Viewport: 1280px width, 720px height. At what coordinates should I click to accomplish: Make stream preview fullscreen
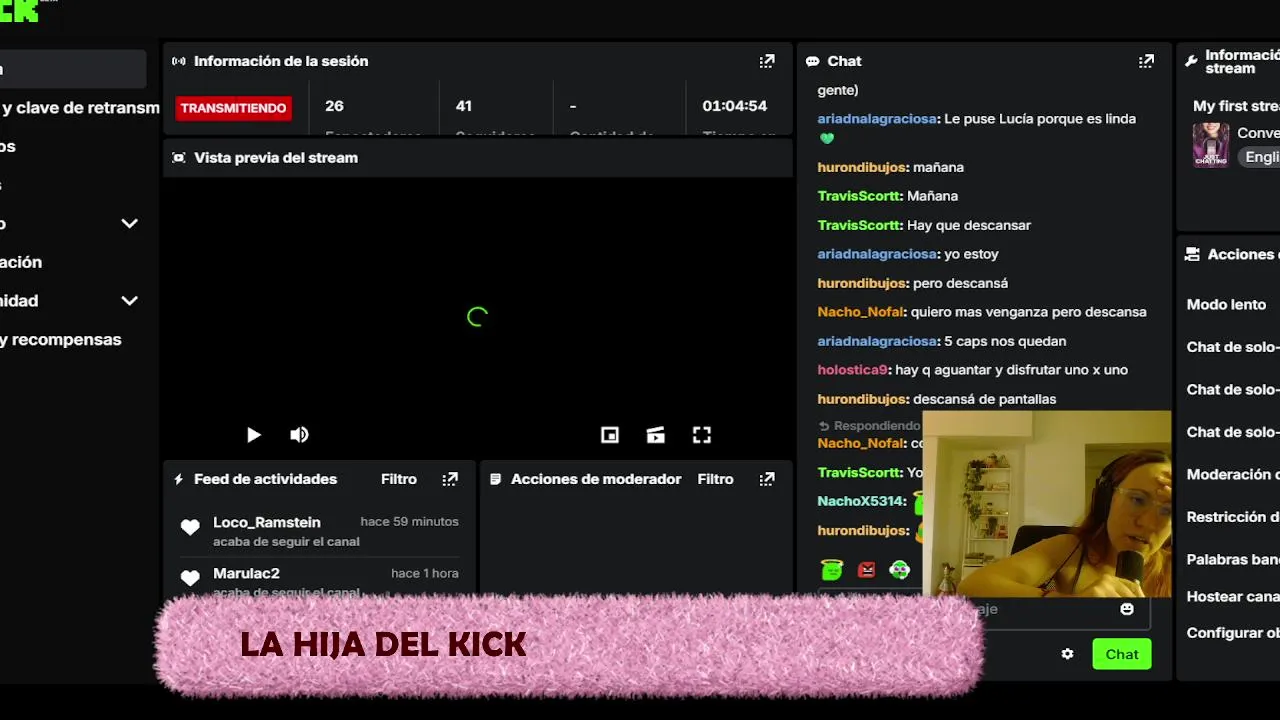pos(702,435)
